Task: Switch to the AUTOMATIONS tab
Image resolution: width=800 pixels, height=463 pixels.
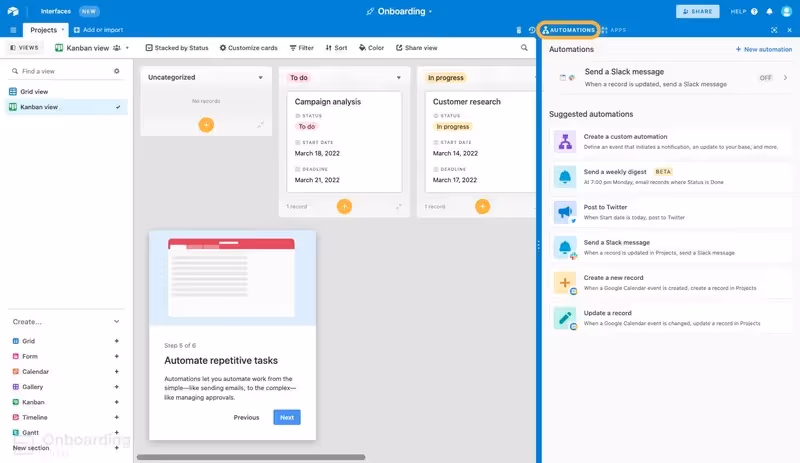Action: click(568, 30)
